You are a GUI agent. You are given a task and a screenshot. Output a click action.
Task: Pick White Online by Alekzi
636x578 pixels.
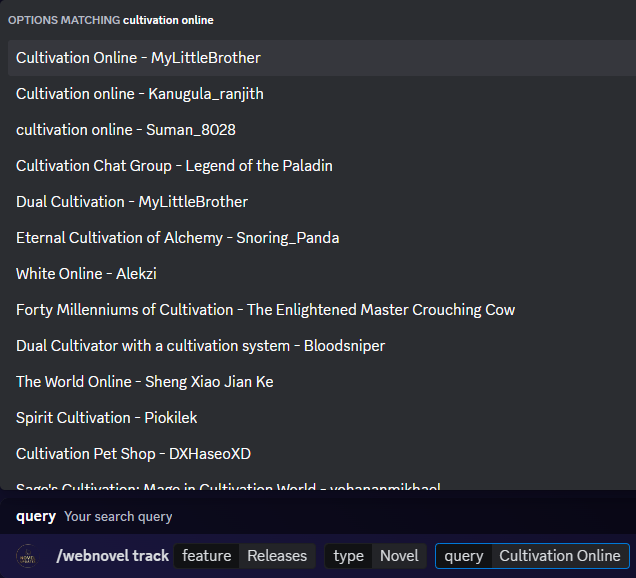[x=86, y=274]
